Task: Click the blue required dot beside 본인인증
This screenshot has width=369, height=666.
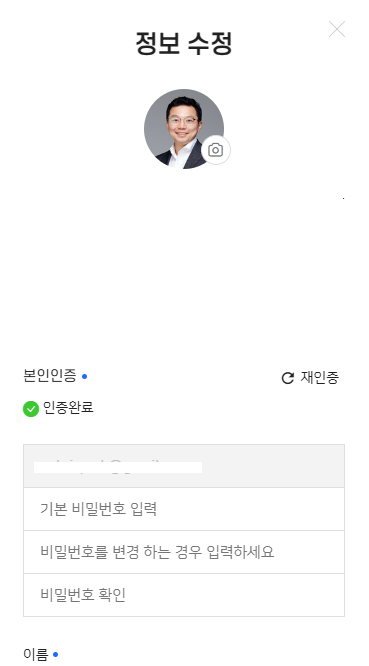Action: (x=85, y=376)
